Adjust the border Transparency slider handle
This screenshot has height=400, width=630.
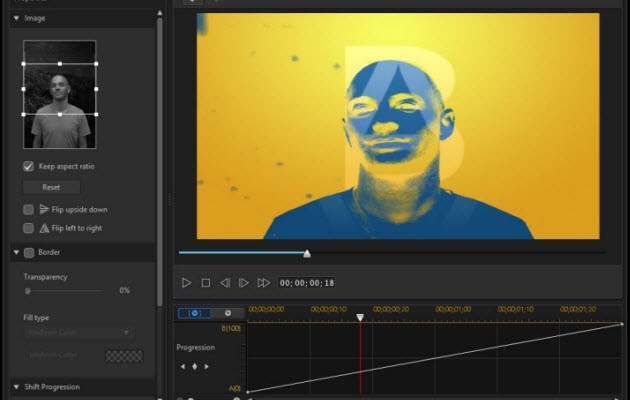tap(27, 291)
